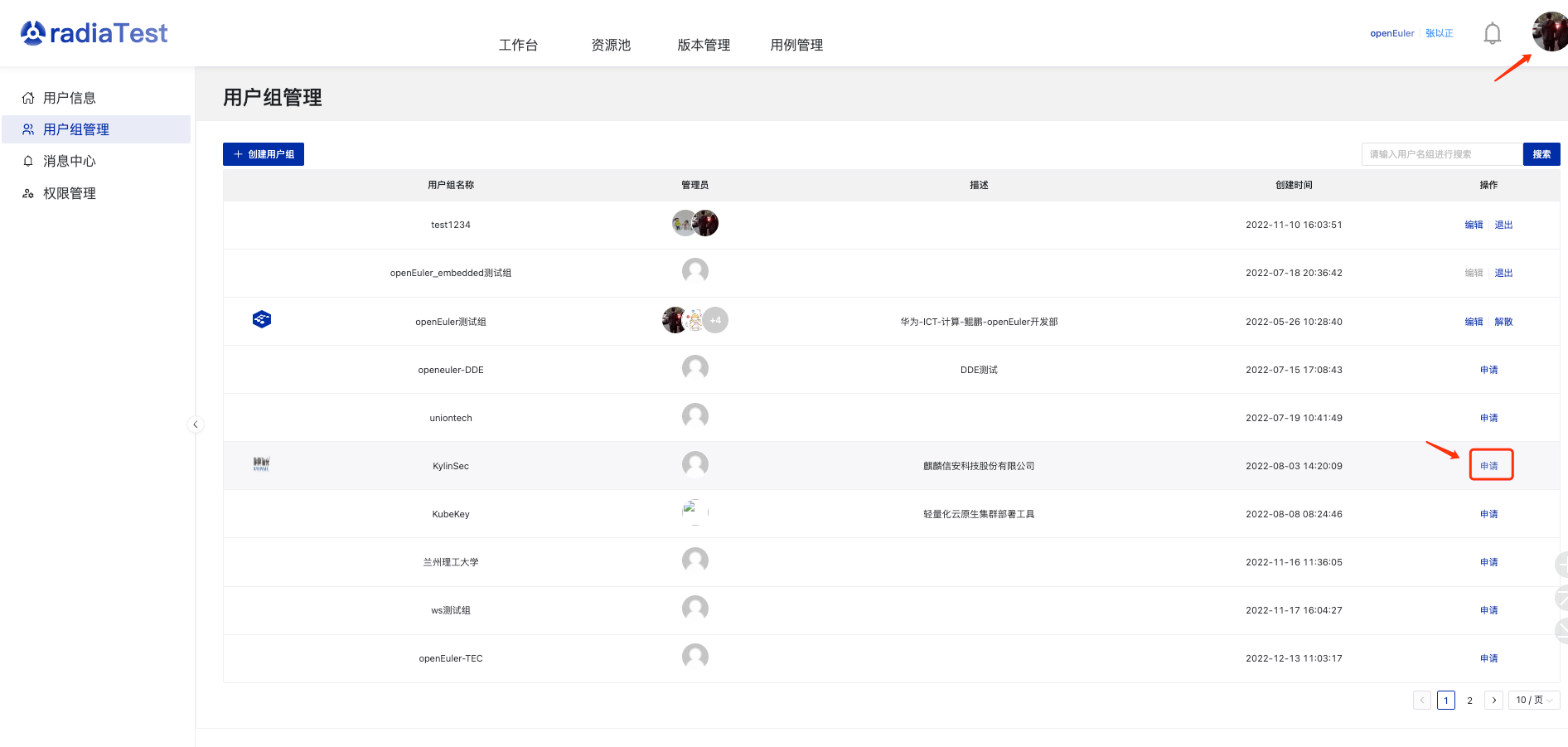Viewport: 1568px width, 747px height.
Task: Open the 10 / 页 page size dropdown
Action: [1533, 701]
